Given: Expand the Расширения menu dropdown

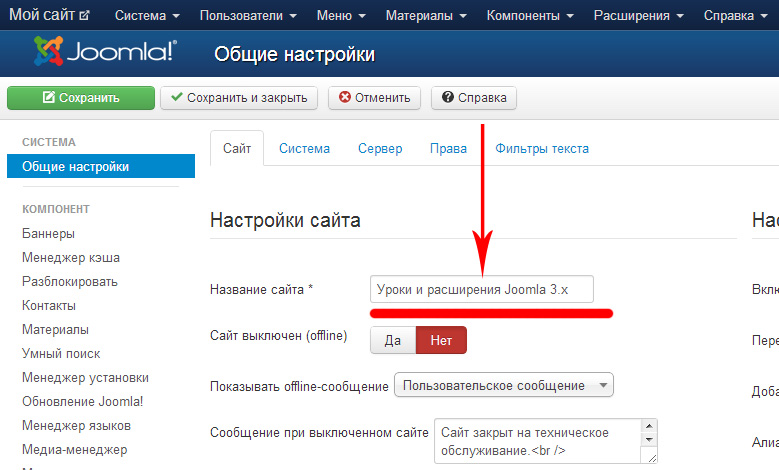Looking at the screenshot, I should [638, 16].
